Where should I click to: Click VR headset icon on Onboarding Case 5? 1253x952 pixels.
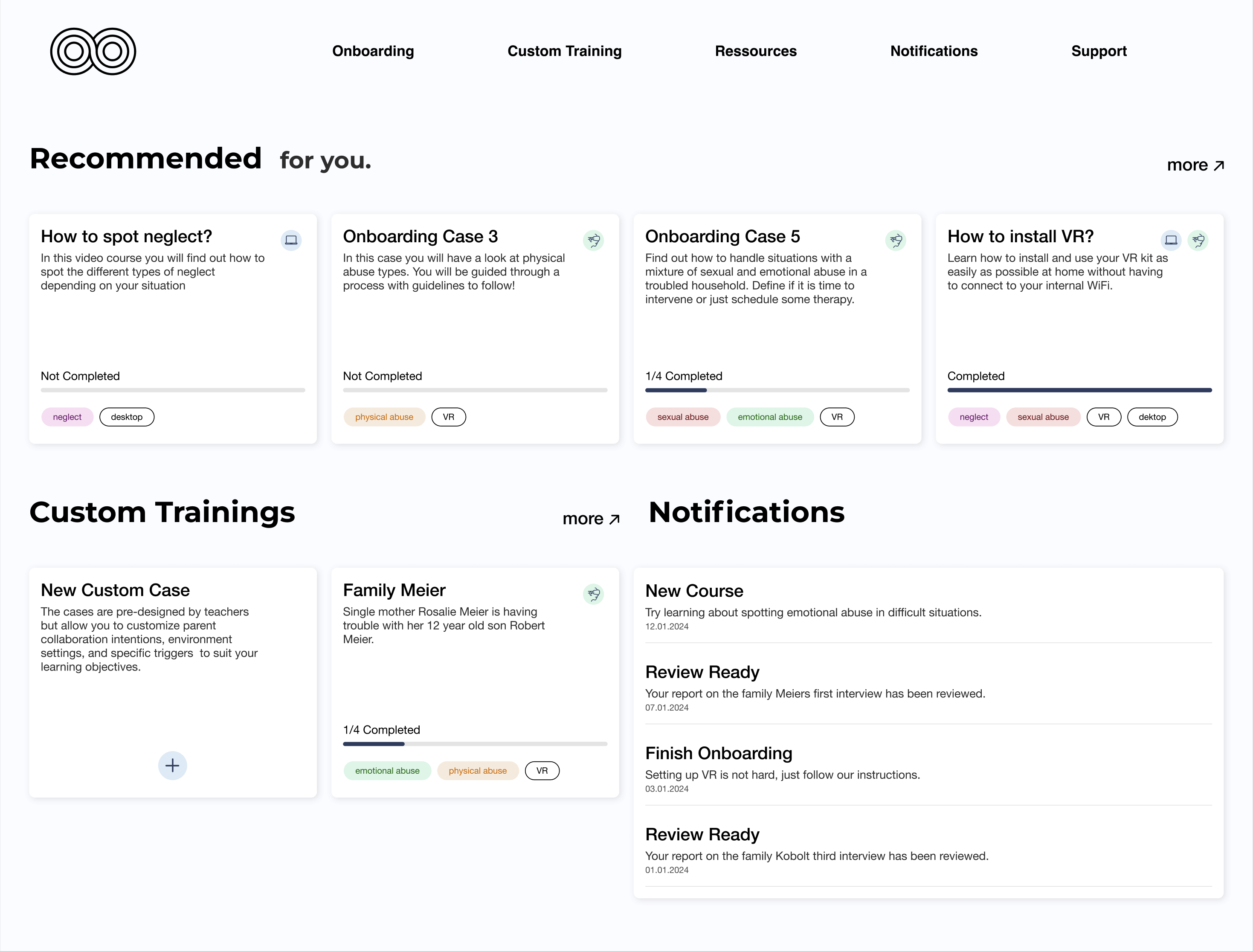[896, 240]
